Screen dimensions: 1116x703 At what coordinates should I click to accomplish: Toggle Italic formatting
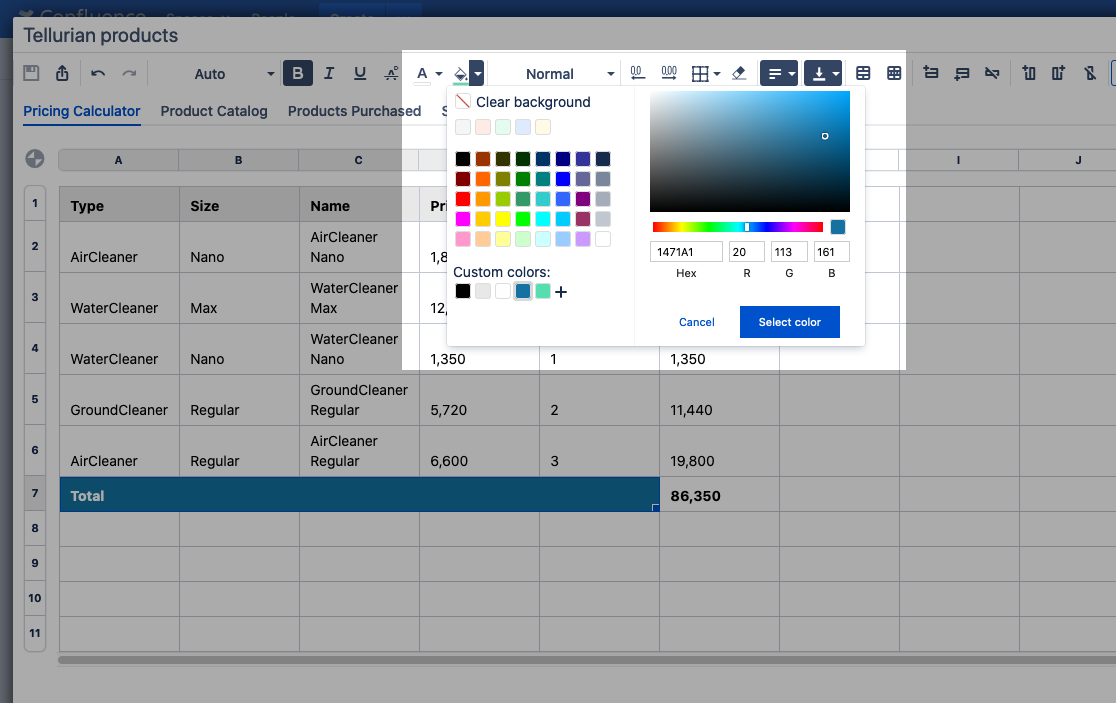pyautogui.click(x=329, y=73)
